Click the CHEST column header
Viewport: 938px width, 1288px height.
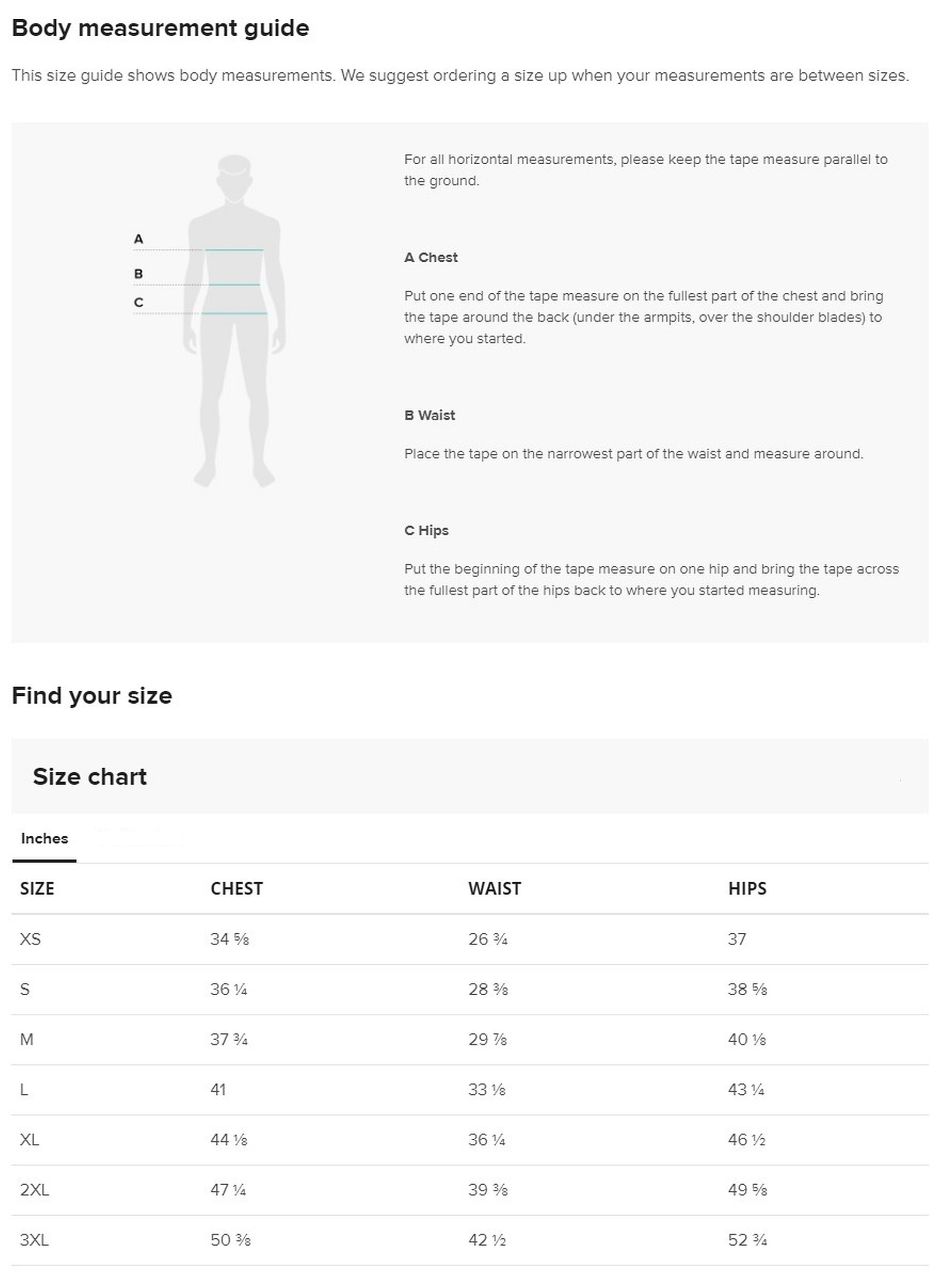tap(237, 888)
